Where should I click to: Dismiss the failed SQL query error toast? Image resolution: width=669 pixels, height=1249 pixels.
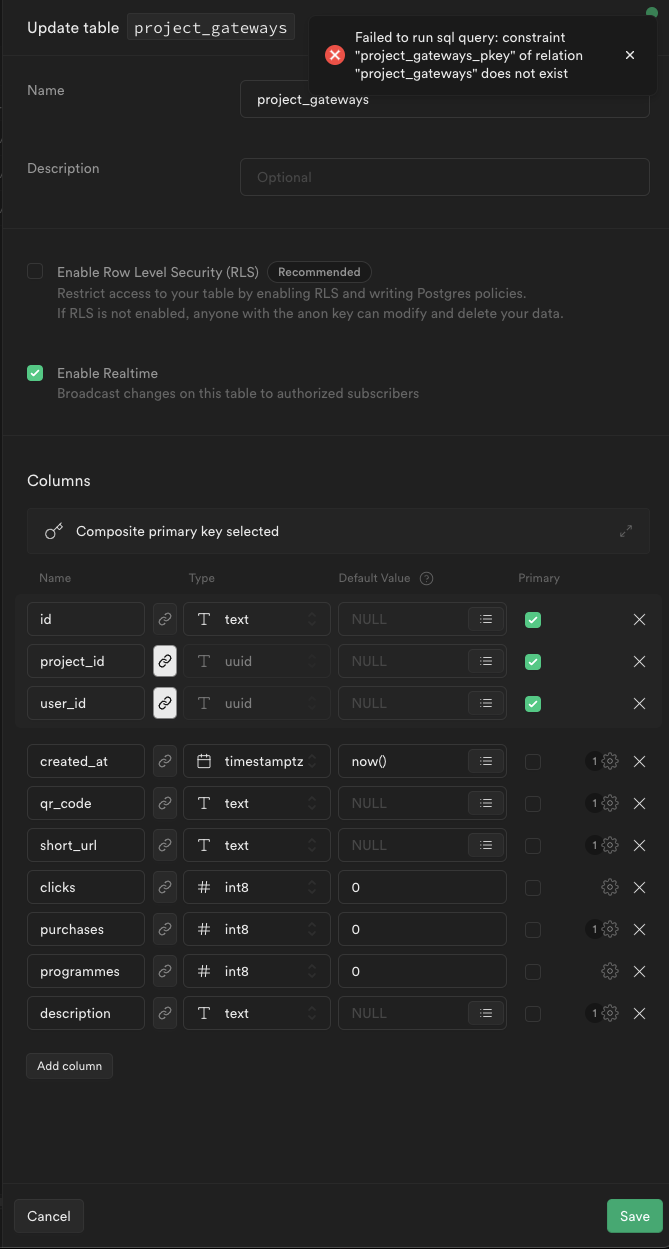[x=630, y=55]
